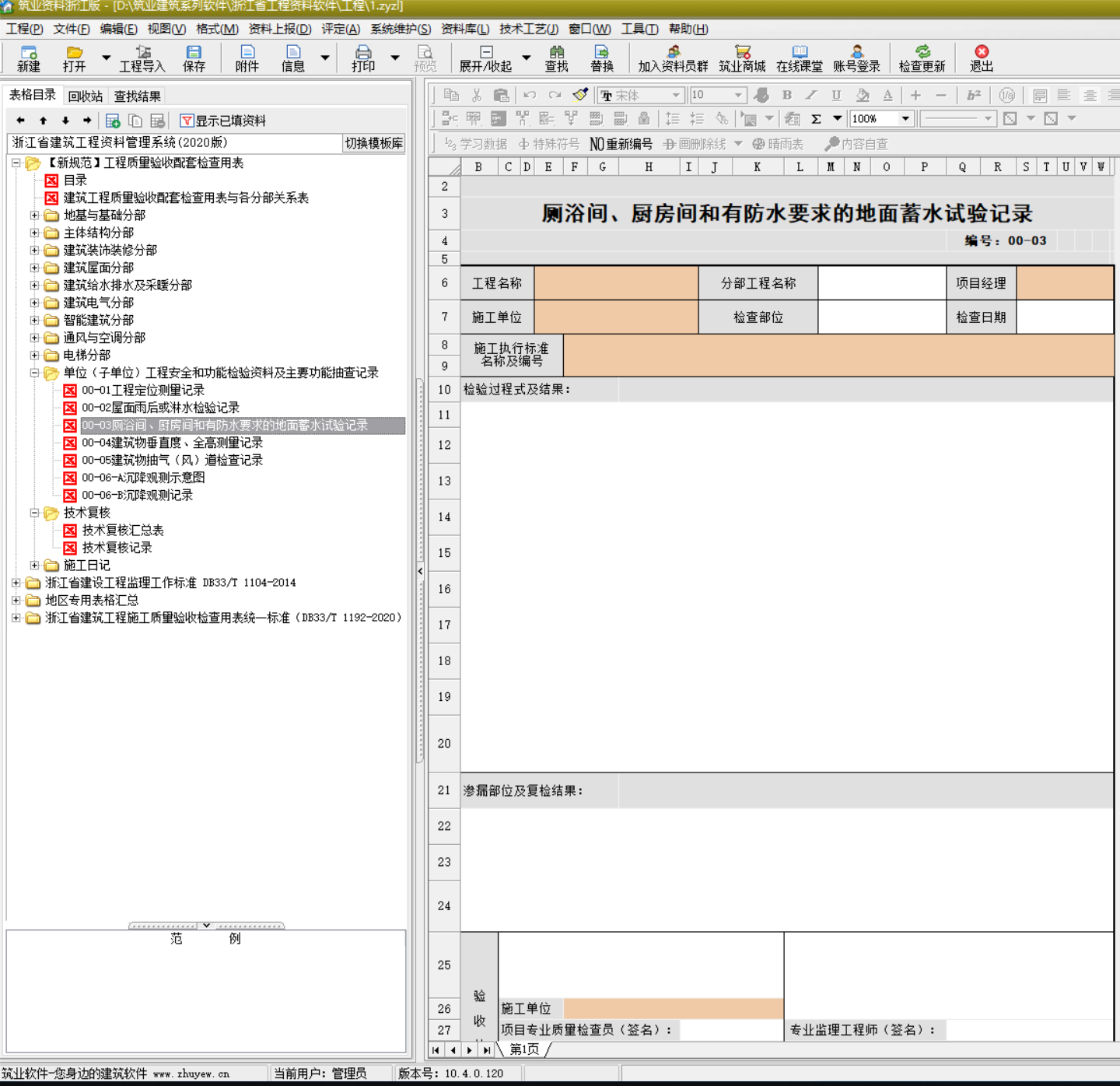The width and height of the screenshot is (1120, 1086).
Task: Expand the 建筑电气分部 folder
Action: point(34,303)
